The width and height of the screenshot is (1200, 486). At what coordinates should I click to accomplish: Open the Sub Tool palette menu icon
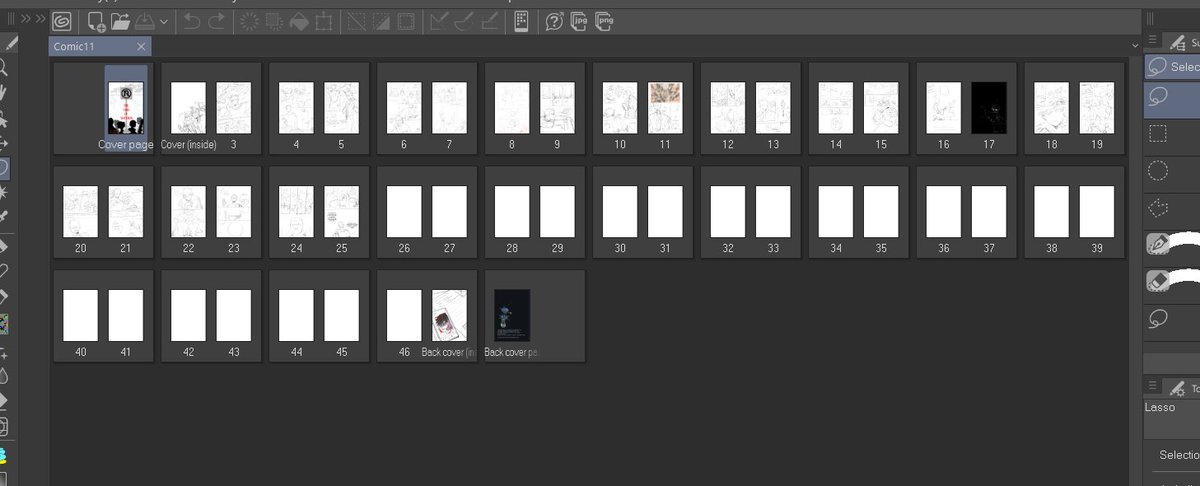click(x=1153, y=40)
